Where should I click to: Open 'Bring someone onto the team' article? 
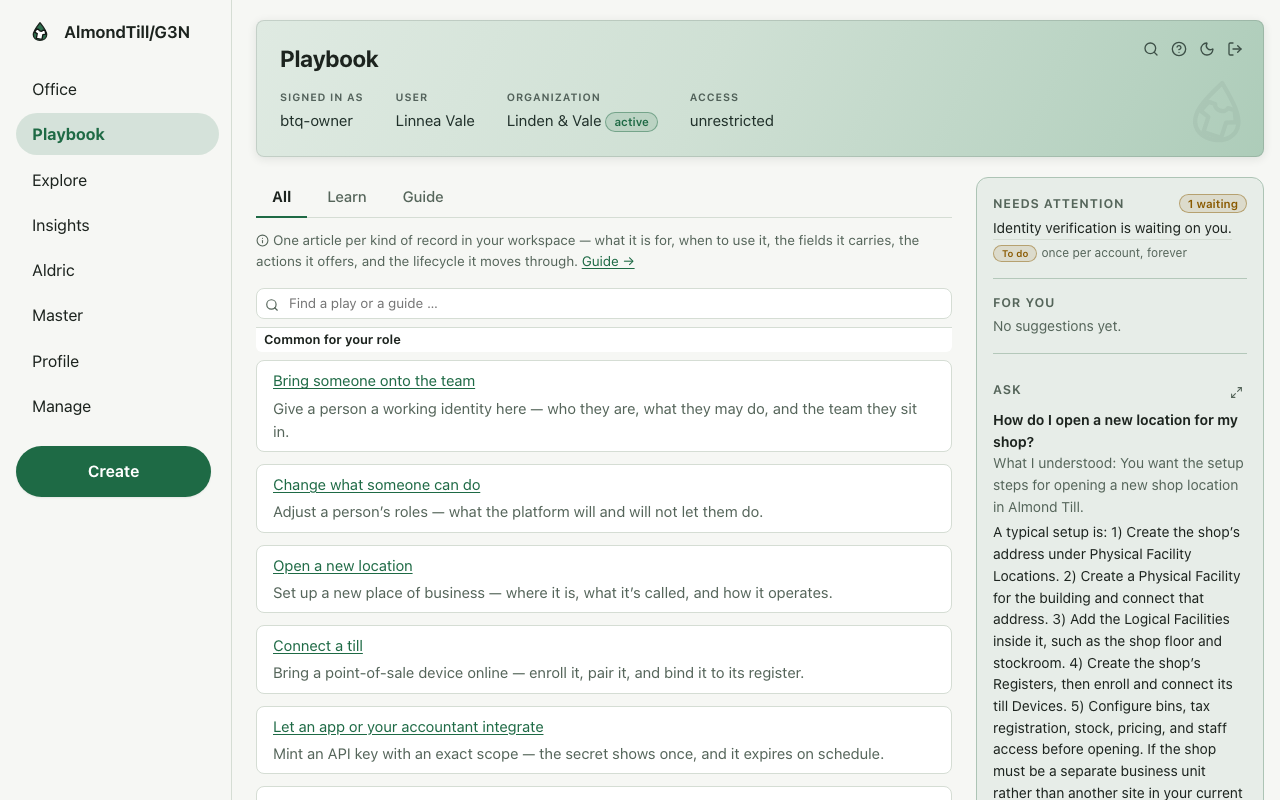tap(374, 381)
